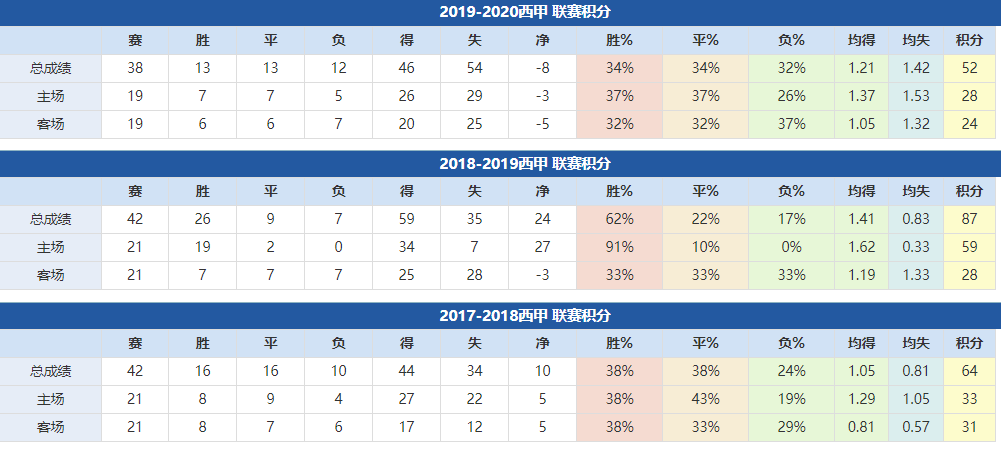Click 积分 column header in 2018-2019 table
Image resolution: width=1001 pixels, height=449 pixels.
click(969, 192)
